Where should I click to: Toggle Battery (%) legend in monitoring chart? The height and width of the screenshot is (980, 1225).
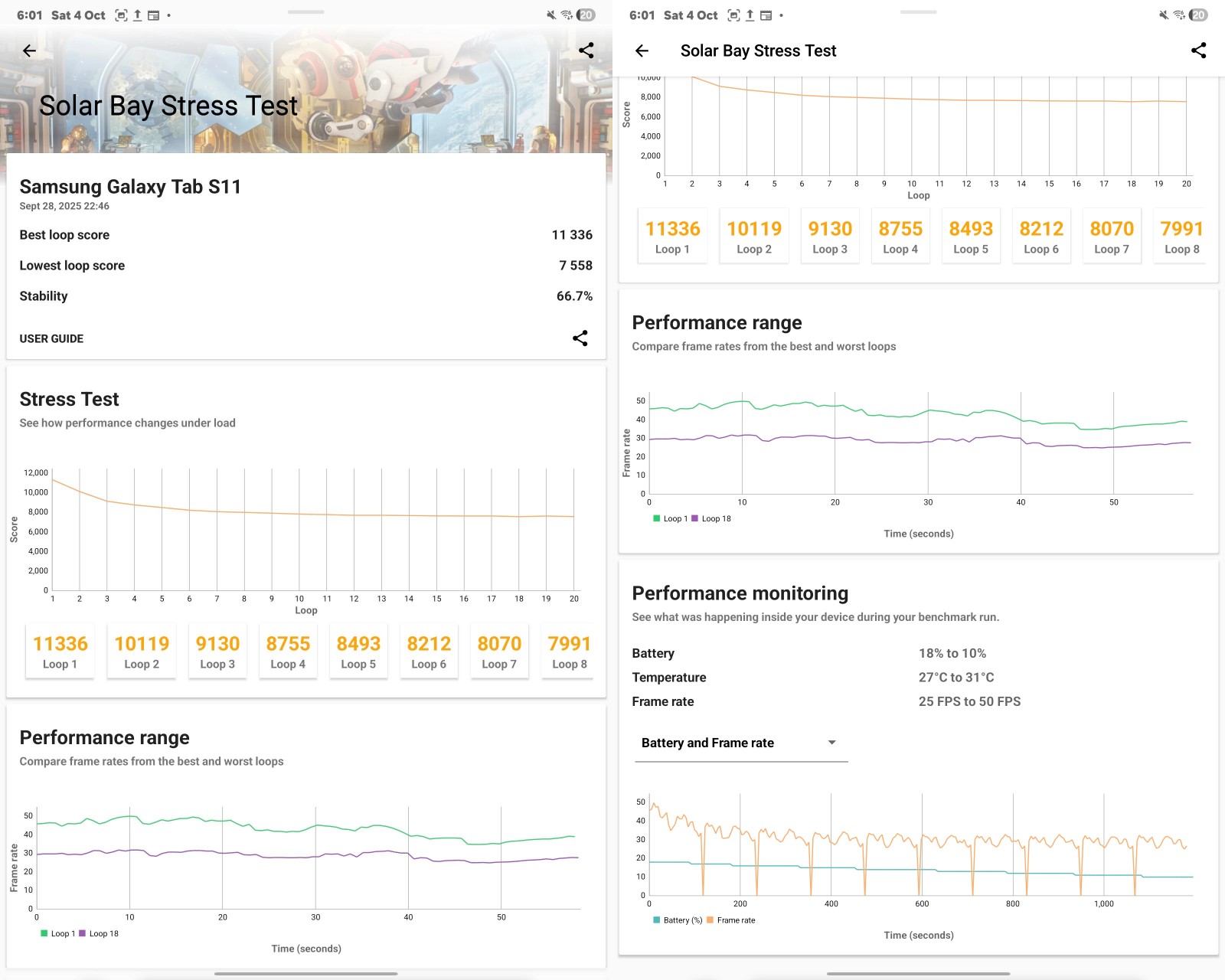[x=678, y=920]
